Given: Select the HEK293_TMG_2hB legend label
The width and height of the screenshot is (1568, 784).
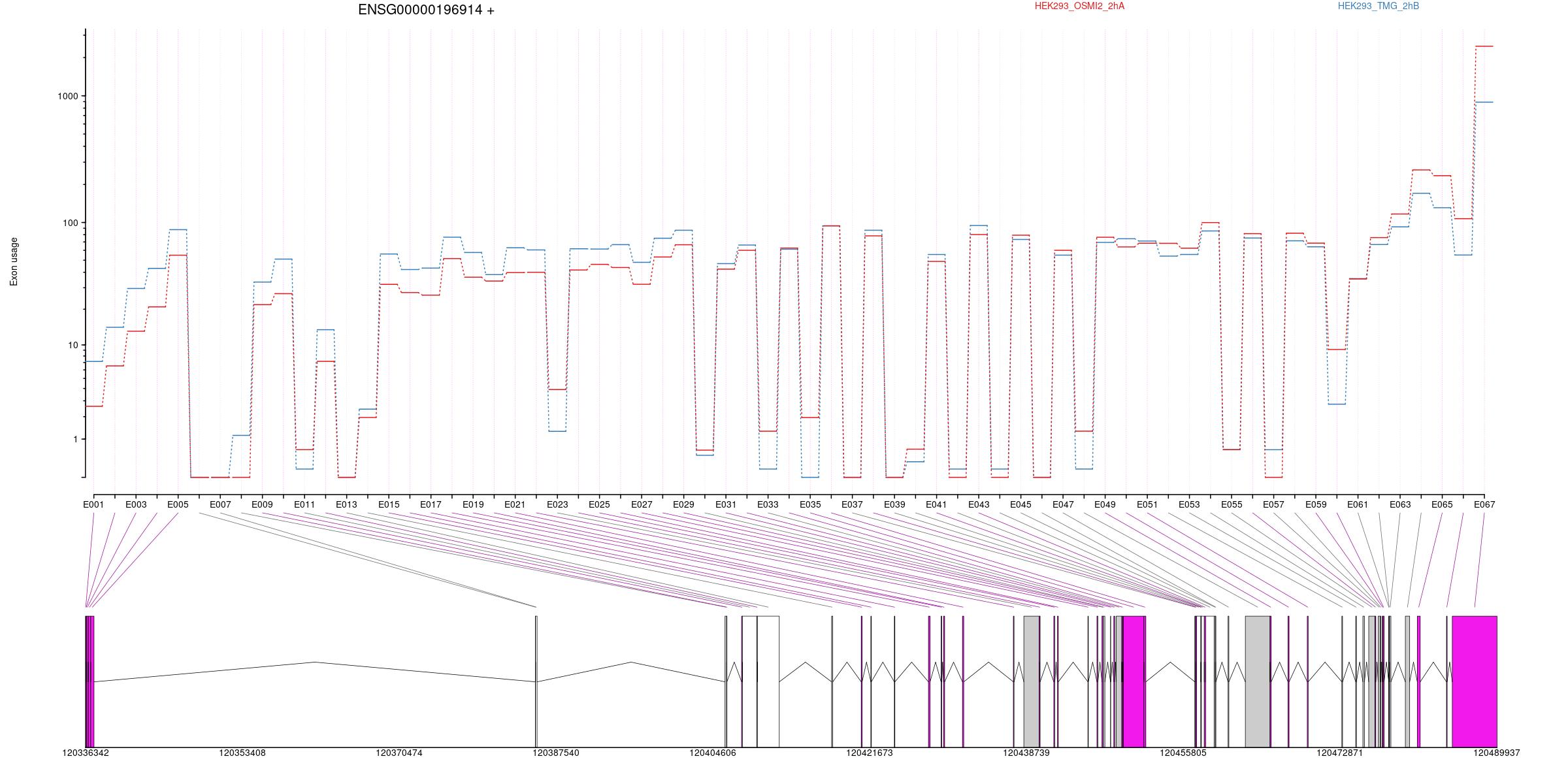Looking at the screenshot, I should click(1379, 6).
